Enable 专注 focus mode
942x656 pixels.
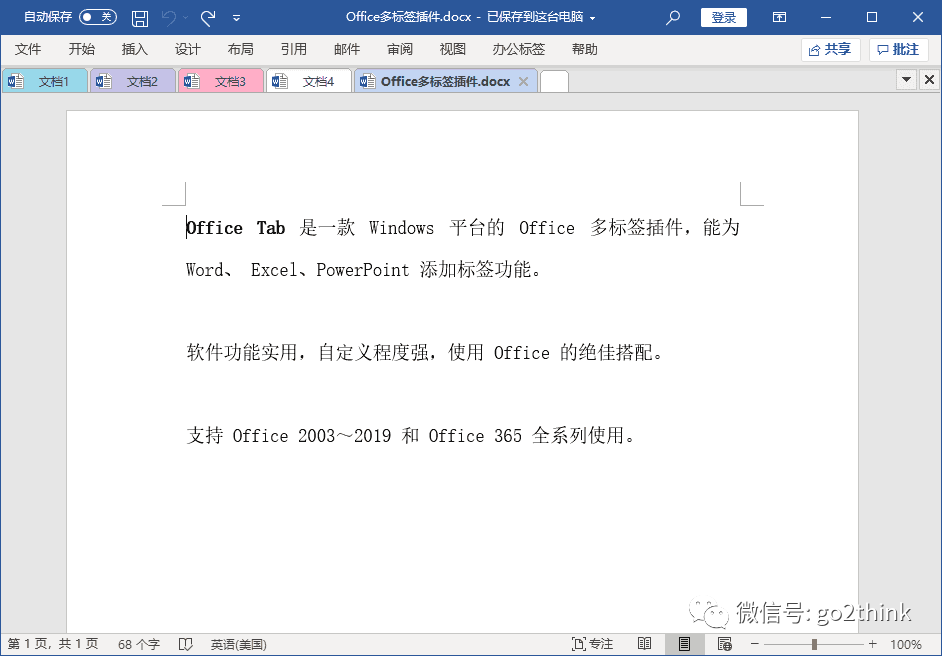[592, 645]
